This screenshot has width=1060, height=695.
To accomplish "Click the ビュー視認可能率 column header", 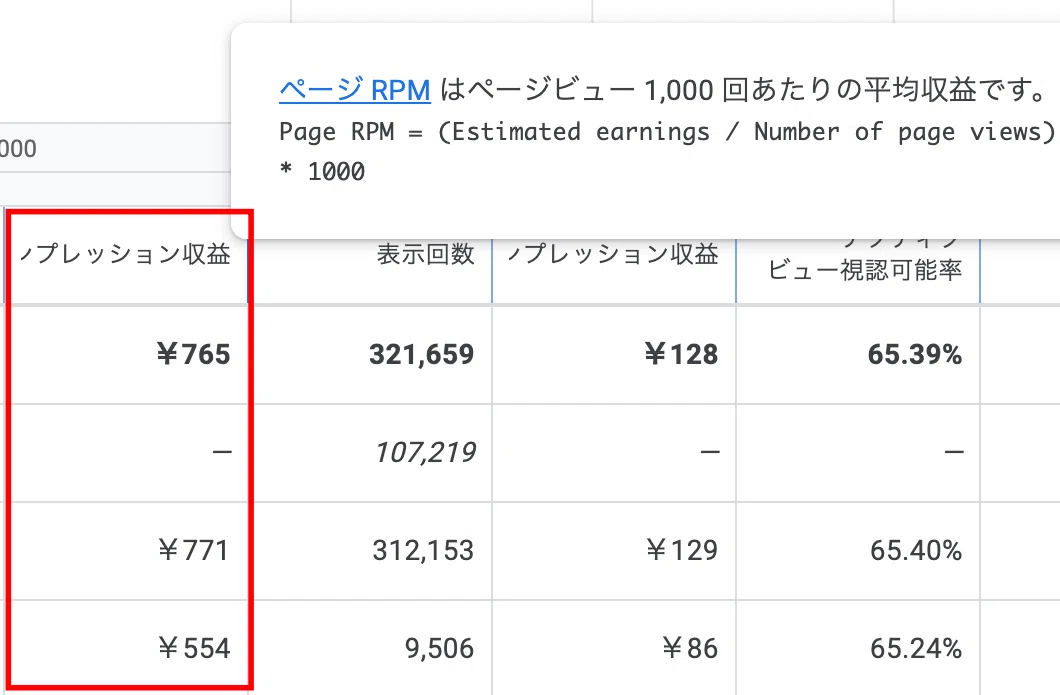I will coord(865,270).
